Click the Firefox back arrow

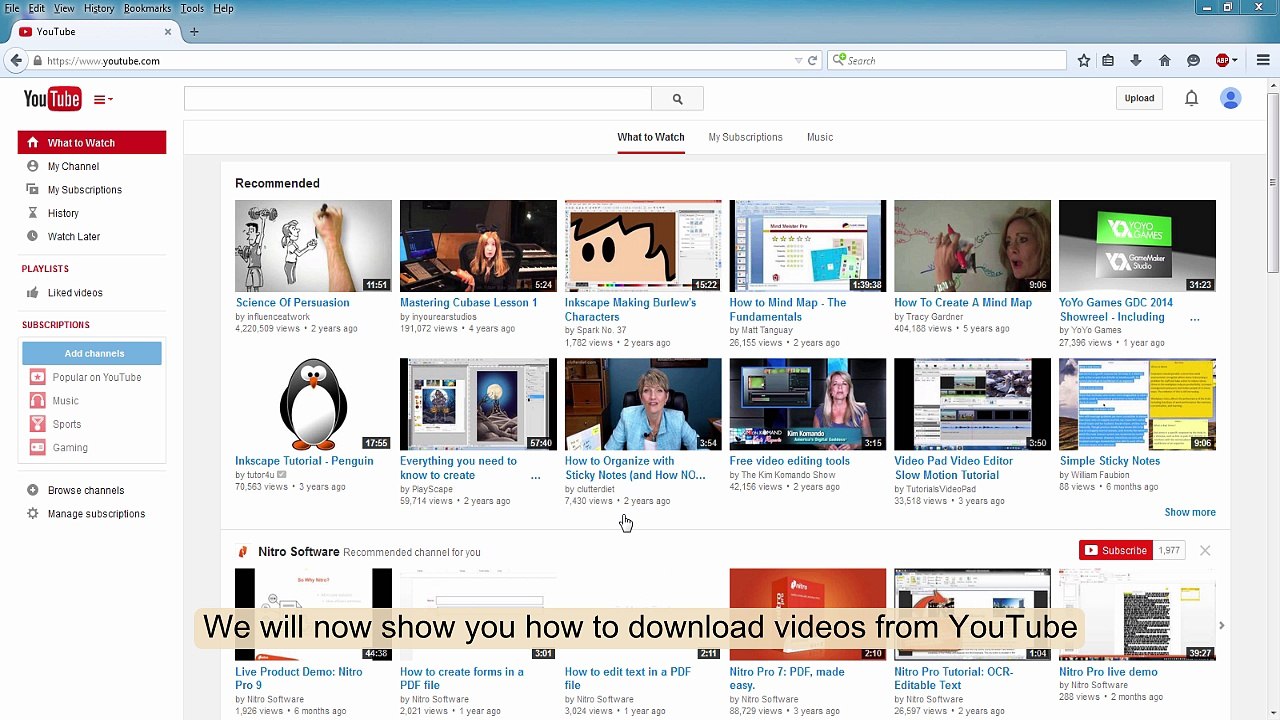pyautogui.click(x=16, y=61)
